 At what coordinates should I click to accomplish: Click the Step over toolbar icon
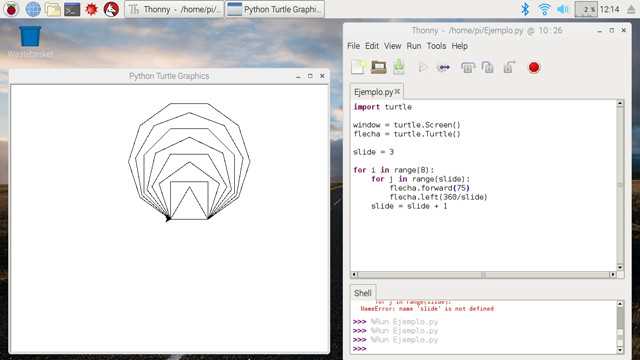coord(467,67)
